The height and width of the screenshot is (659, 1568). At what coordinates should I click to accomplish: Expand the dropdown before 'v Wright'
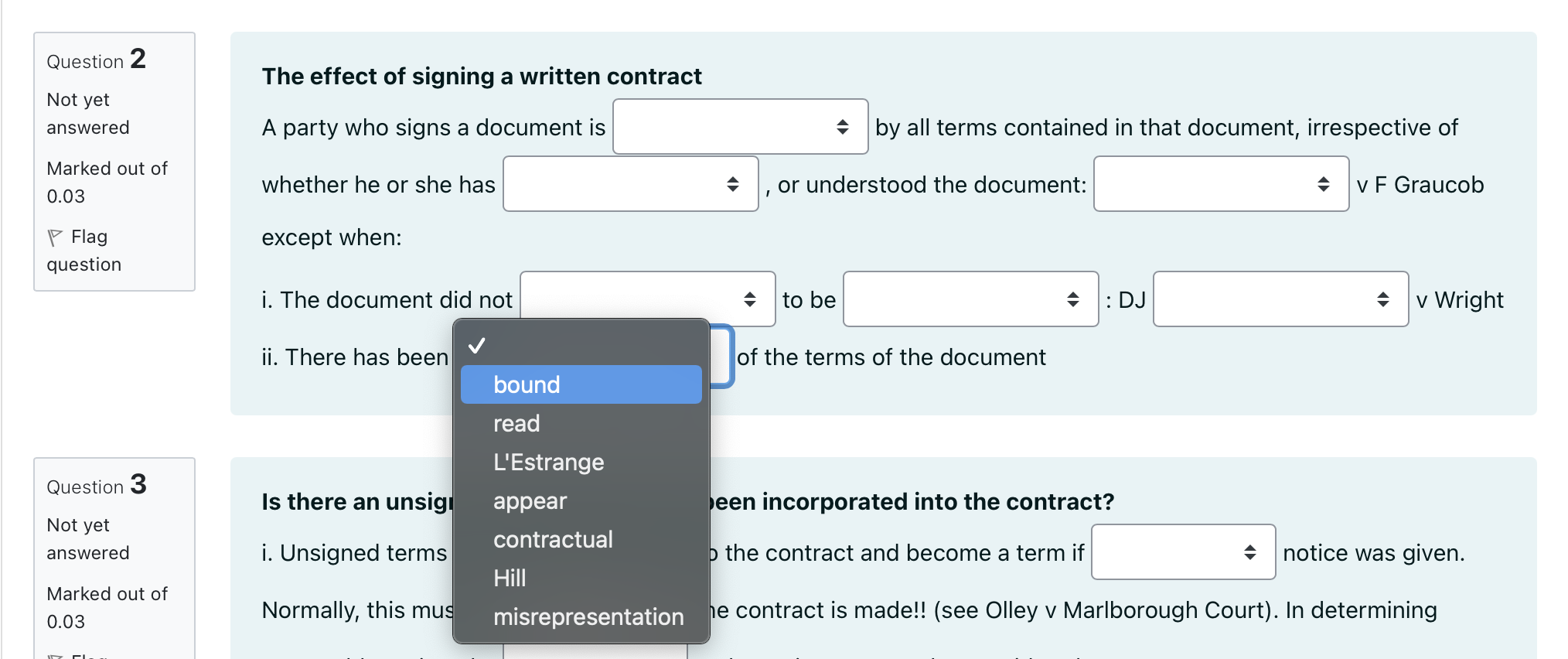coord(1280,299)
